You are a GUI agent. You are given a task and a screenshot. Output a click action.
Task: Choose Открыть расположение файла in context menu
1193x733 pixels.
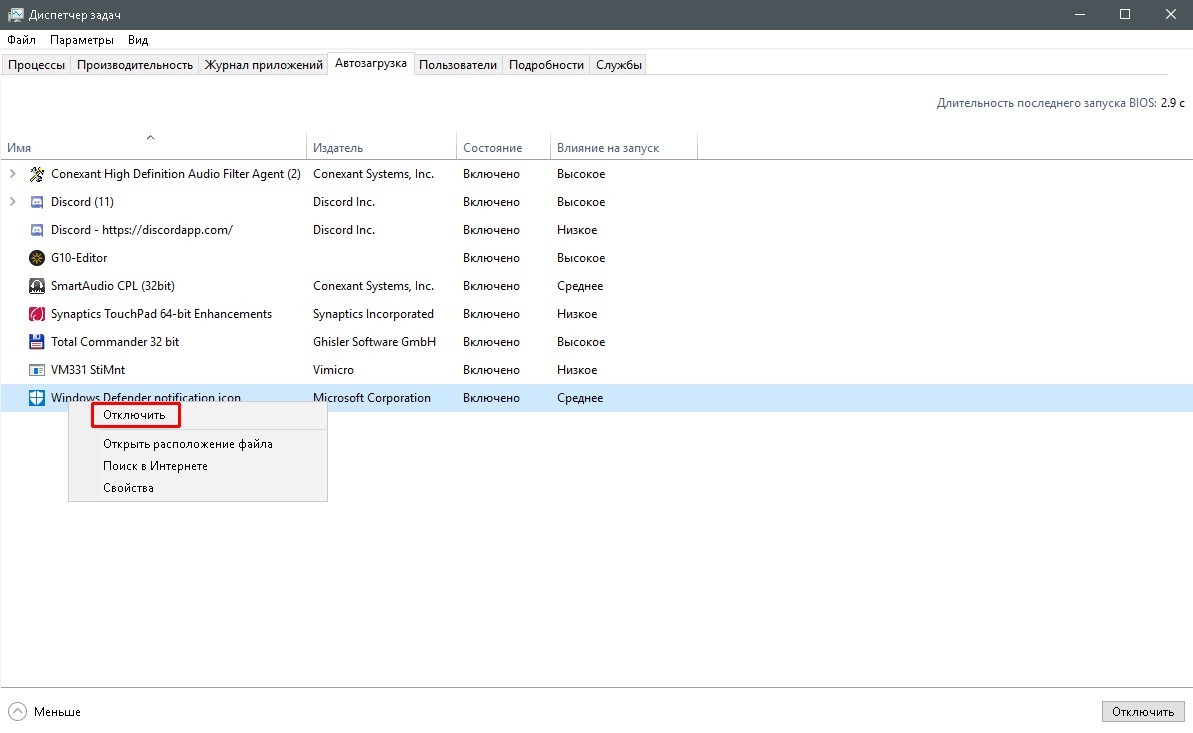click(188, 444)
